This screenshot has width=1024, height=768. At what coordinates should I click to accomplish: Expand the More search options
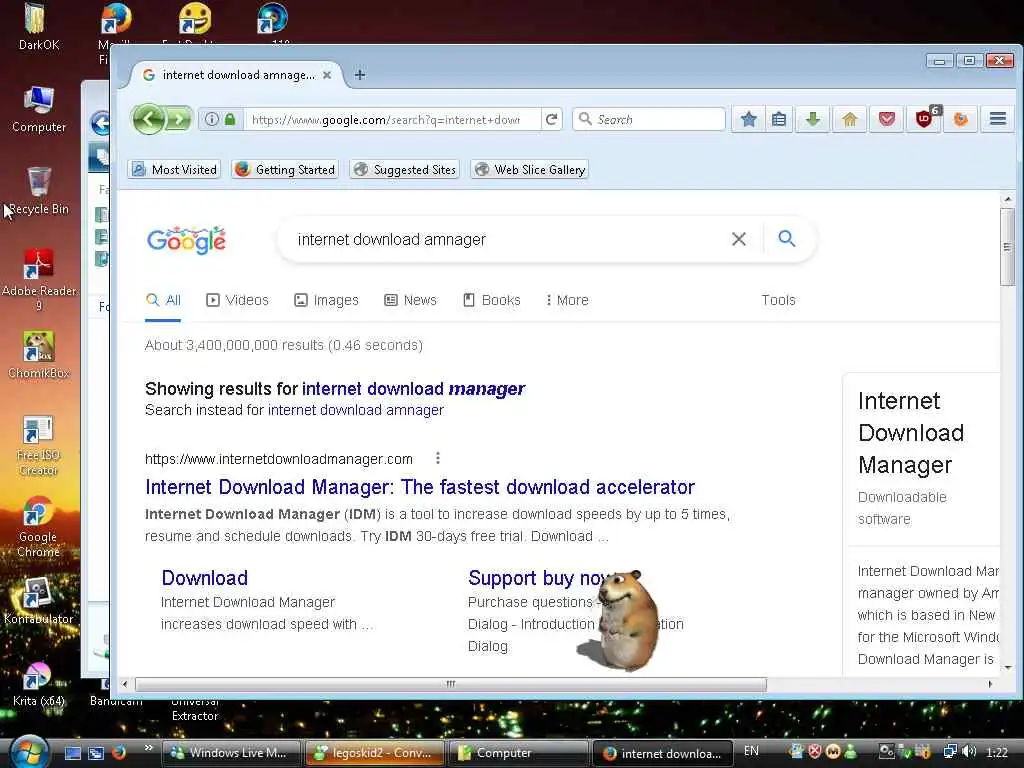(567, 300)
